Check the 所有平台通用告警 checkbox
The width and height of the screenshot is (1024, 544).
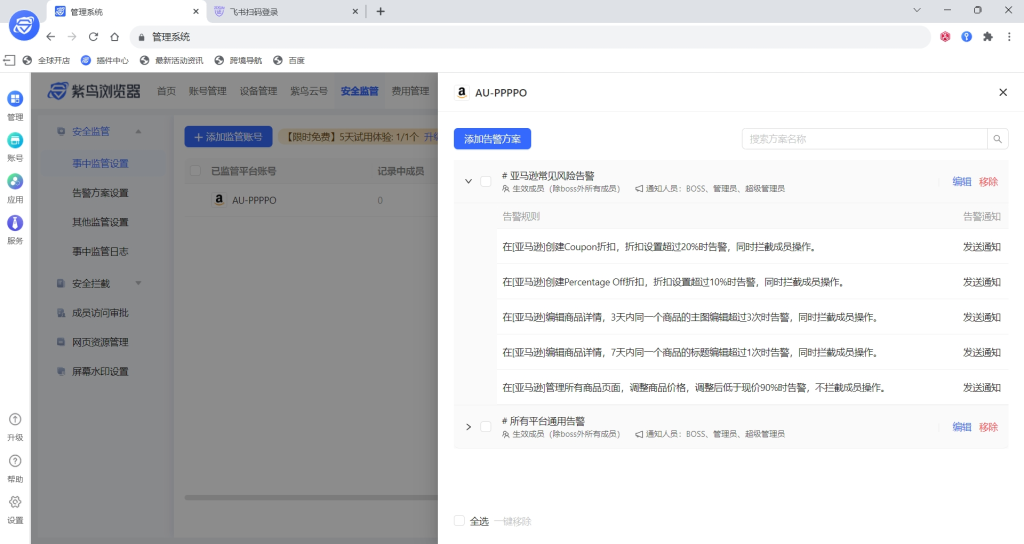pos(486,427)
